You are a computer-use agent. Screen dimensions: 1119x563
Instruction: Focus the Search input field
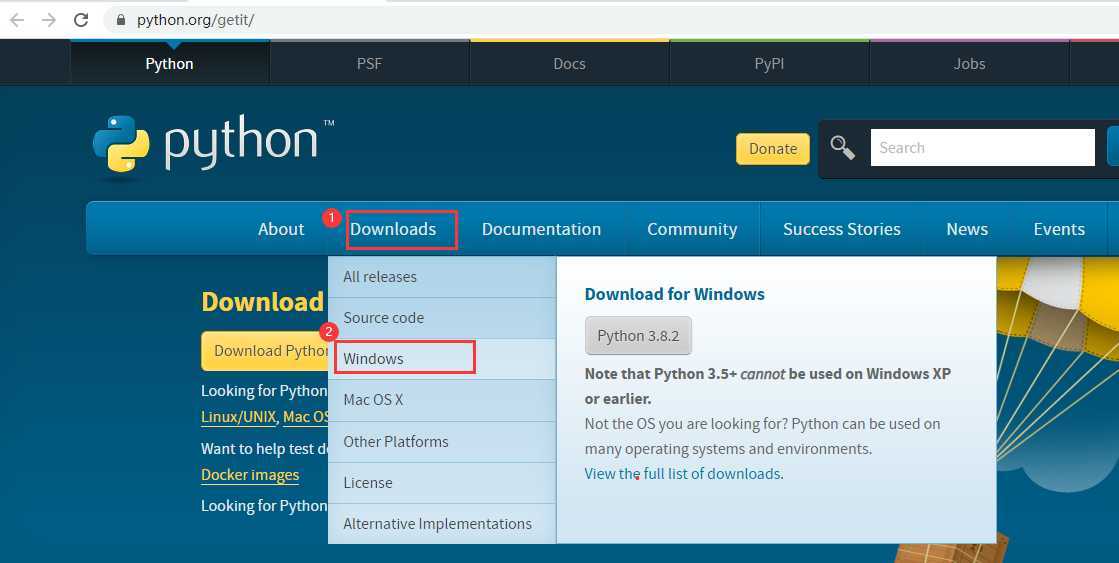click(982, 148)
